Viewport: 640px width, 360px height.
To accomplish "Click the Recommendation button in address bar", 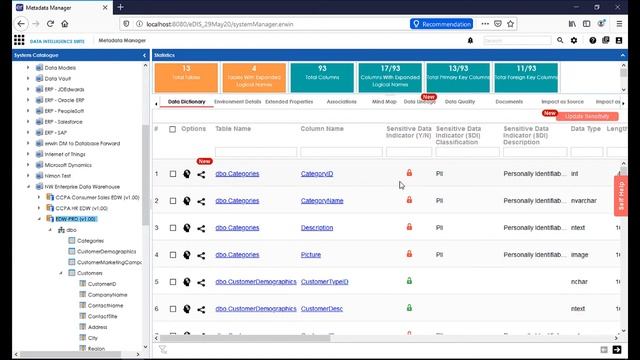I will coord(441,24).
